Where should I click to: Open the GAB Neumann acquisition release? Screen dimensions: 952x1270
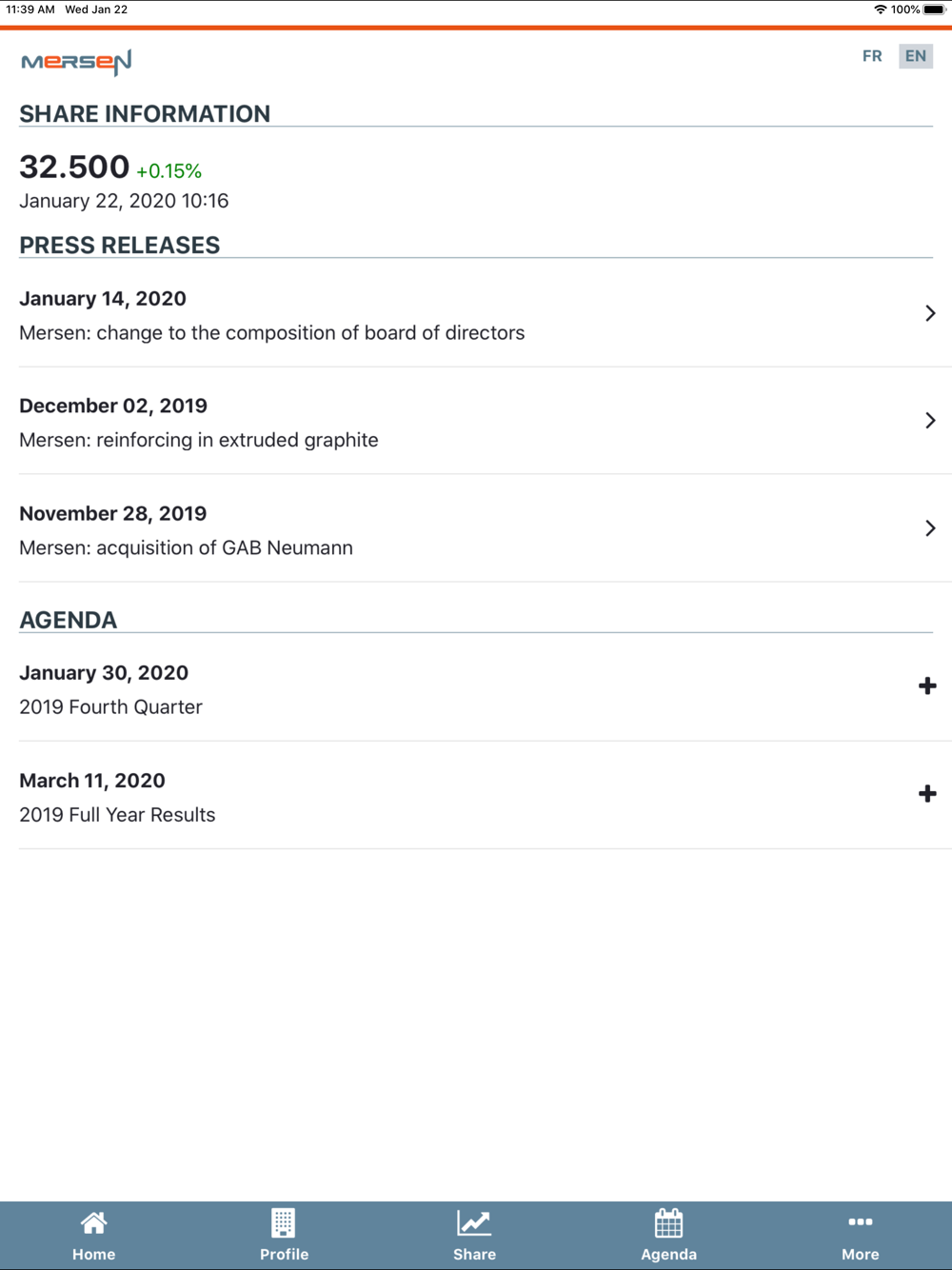tap(187, 548)
